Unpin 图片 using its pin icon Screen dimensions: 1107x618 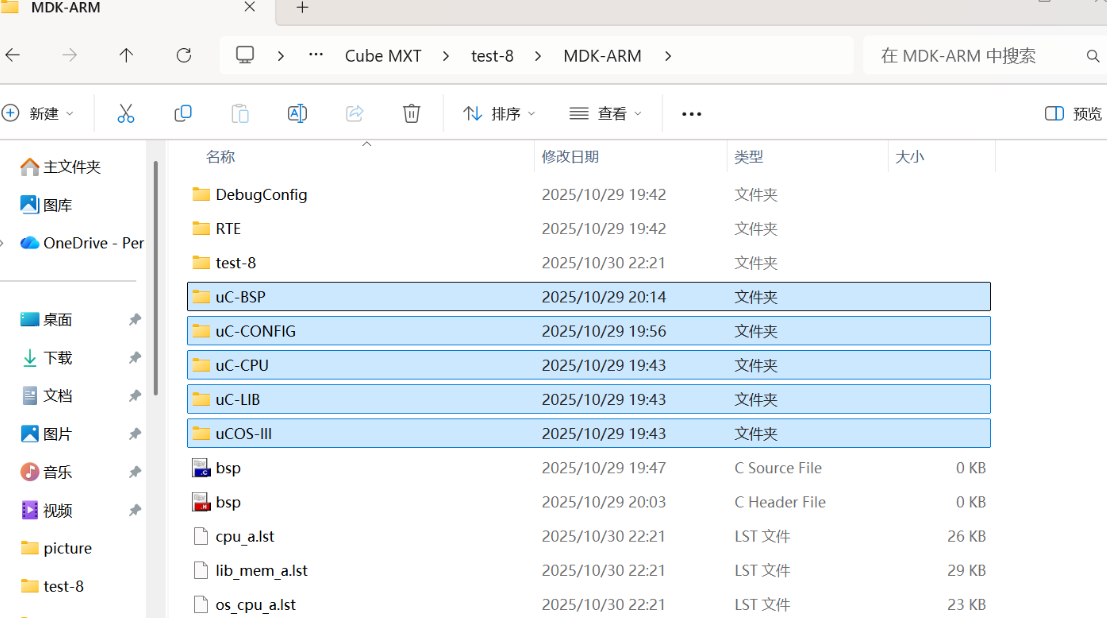(135, 434)
